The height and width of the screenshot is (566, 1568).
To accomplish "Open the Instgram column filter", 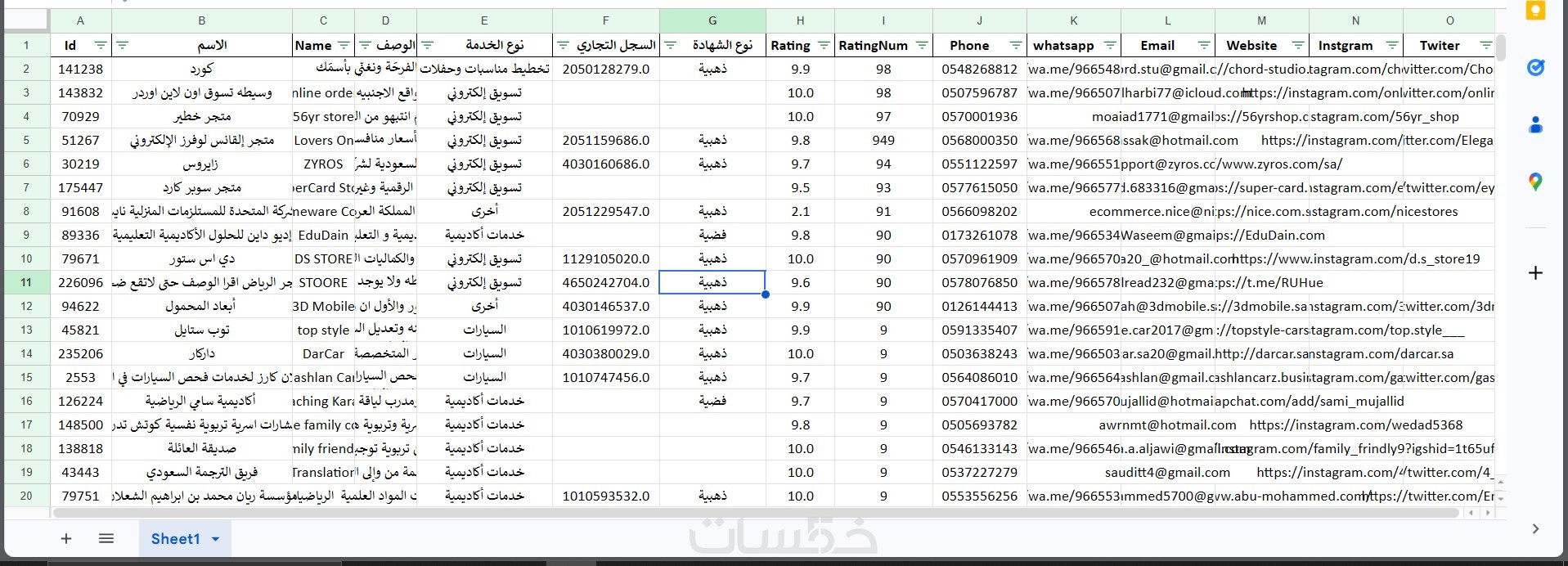I will pos(1392,45).
